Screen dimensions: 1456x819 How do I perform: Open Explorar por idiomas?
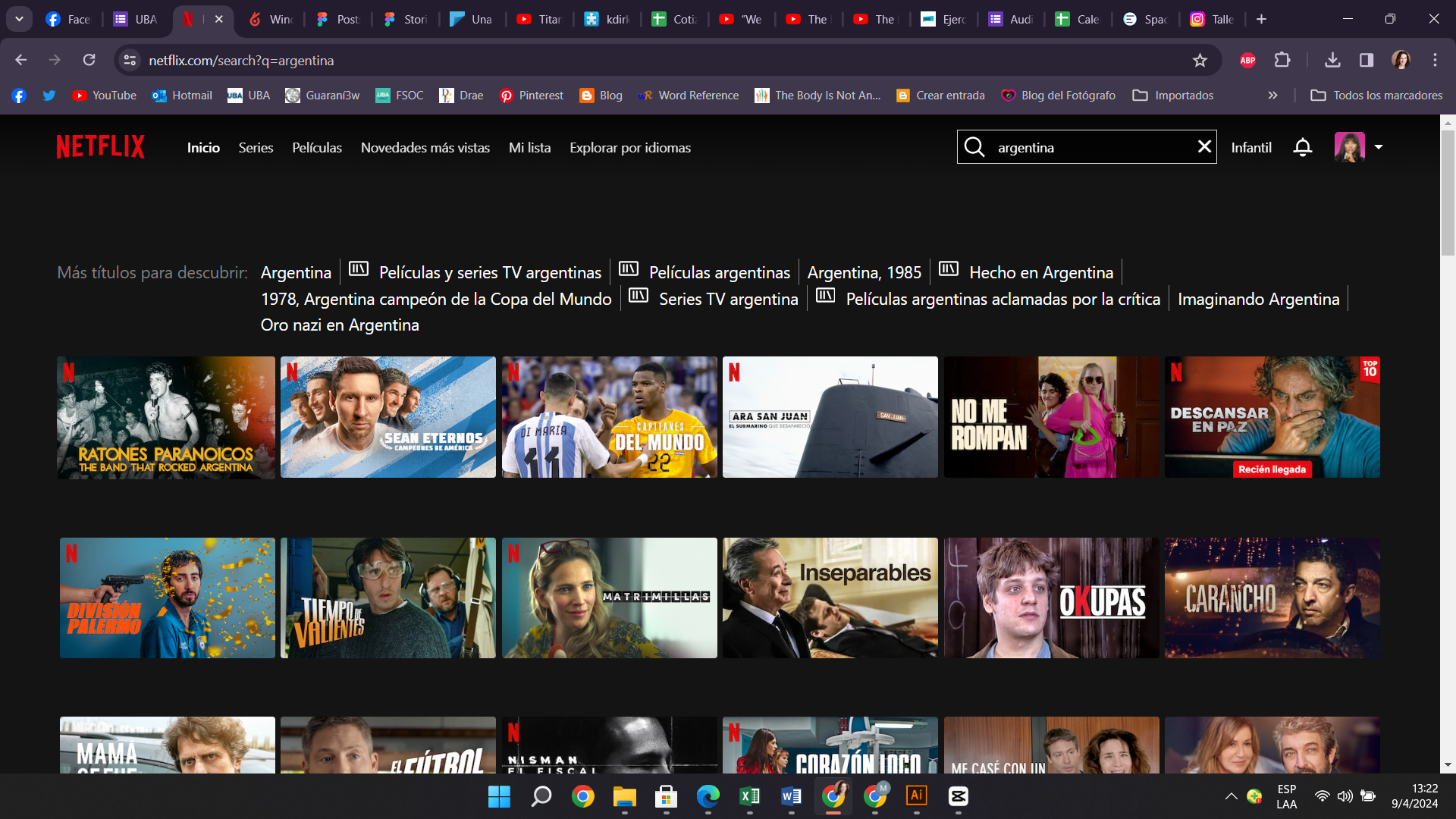[630, 148]
